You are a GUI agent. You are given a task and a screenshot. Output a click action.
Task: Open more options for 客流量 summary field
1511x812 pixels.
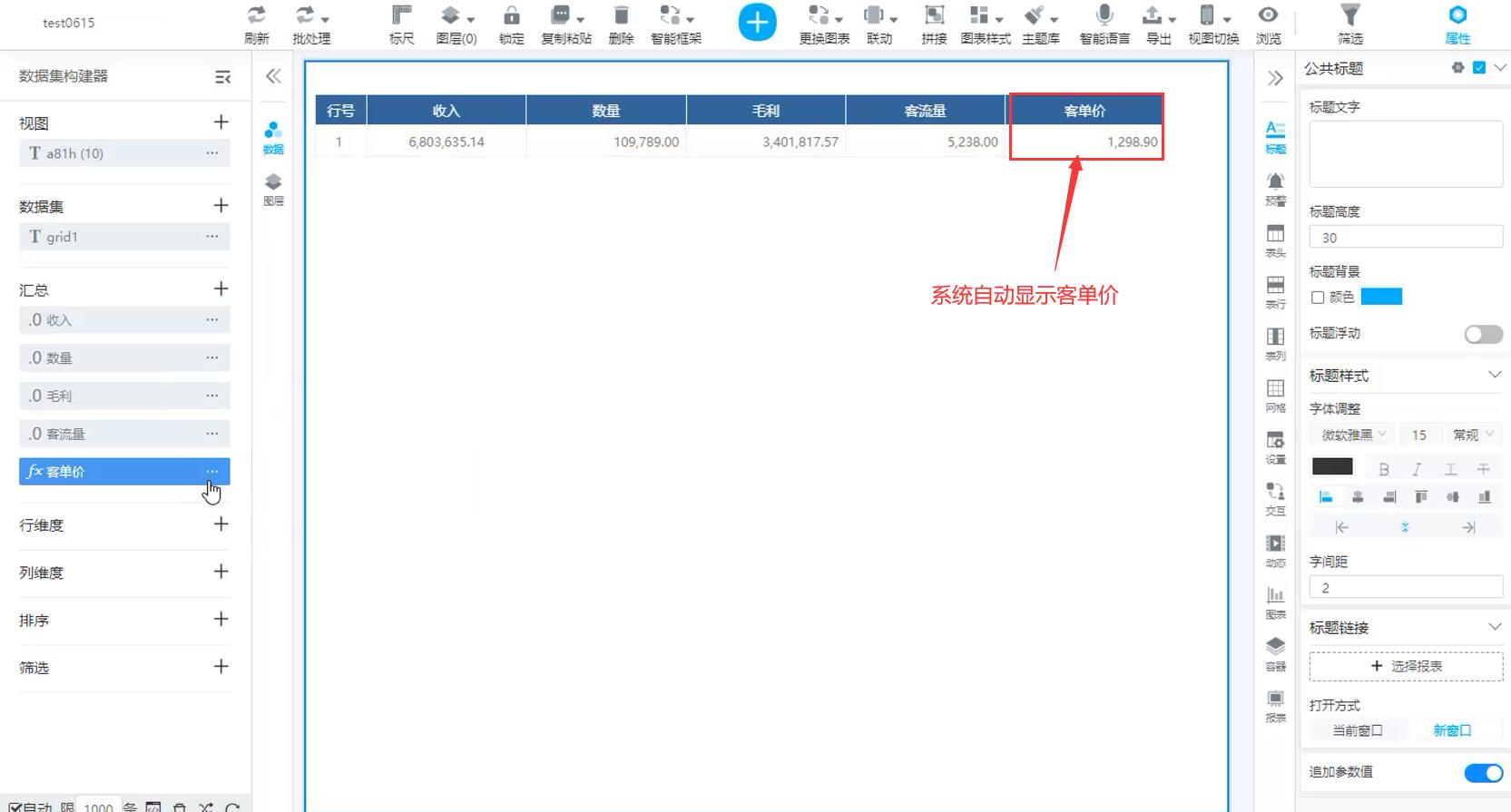tap(211, 434)
